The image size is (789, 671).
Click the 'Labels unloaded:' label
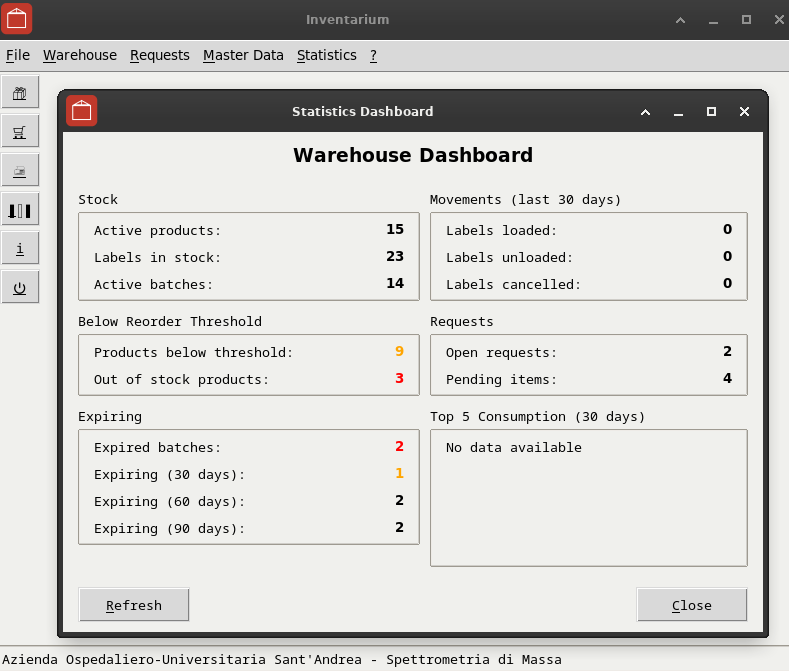[509, 258]
